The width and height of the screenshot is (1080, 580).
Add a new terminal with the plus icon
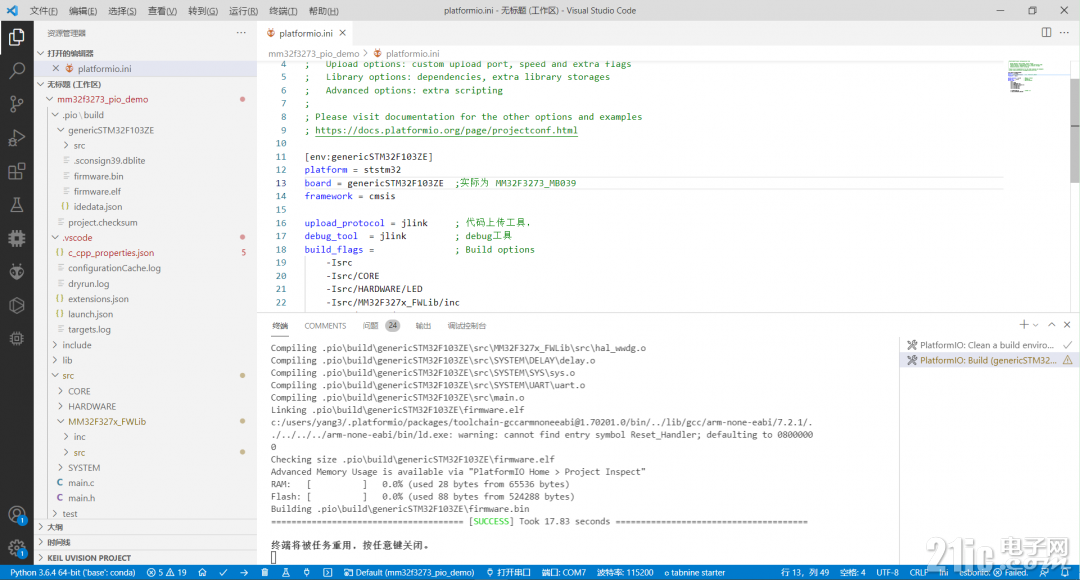(1024, 324)
